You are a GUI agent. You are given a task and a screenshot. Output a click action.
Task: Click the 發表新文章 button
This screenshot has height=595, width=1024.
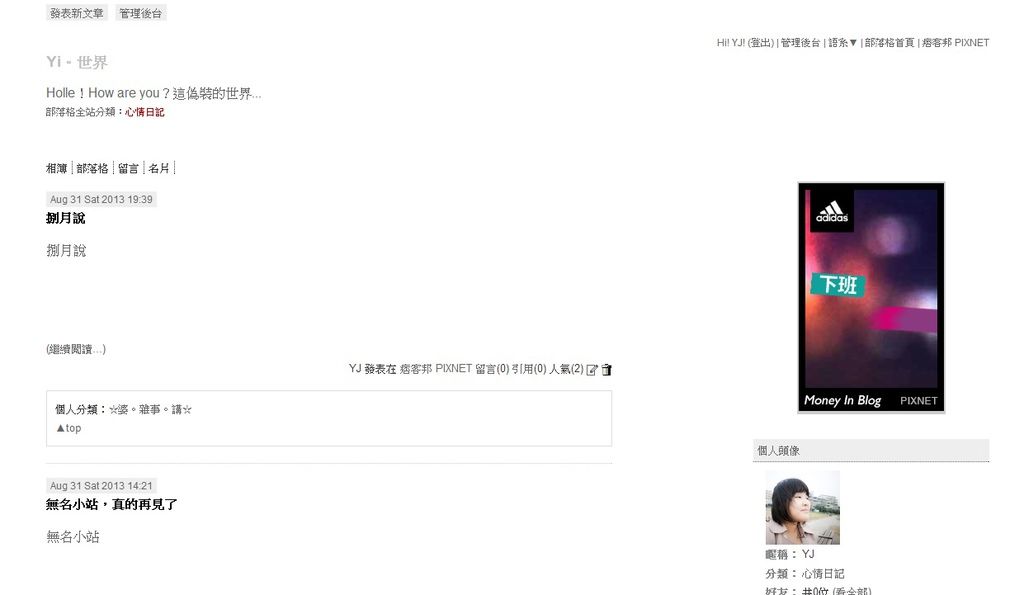point(76,13)
